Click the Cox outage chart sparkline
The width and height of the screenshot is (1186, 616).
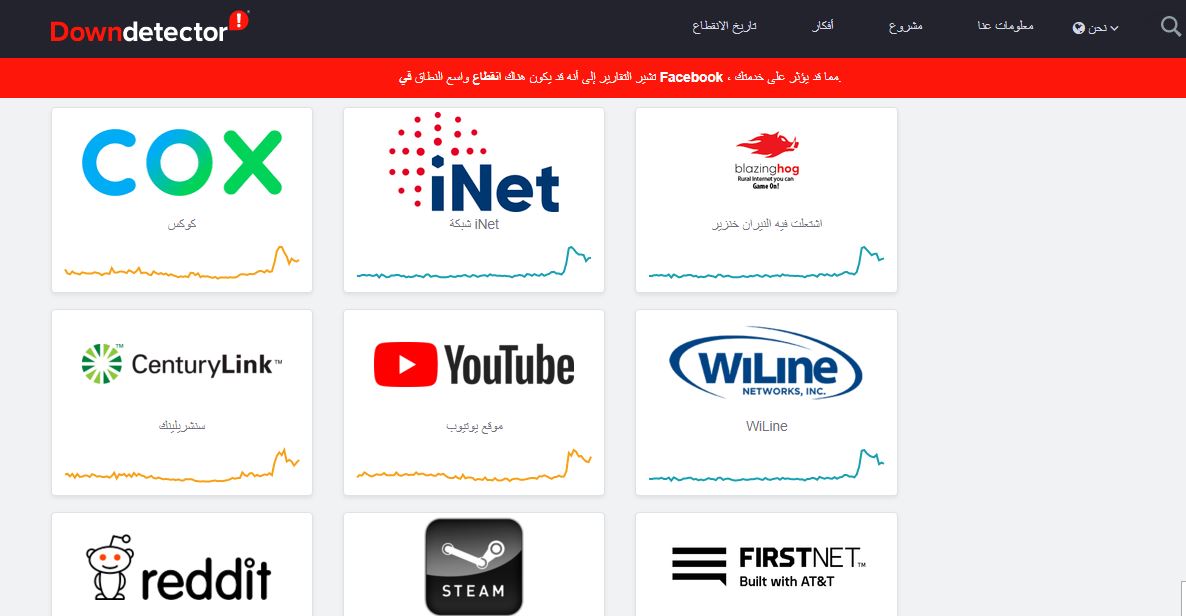coord(182,263)
